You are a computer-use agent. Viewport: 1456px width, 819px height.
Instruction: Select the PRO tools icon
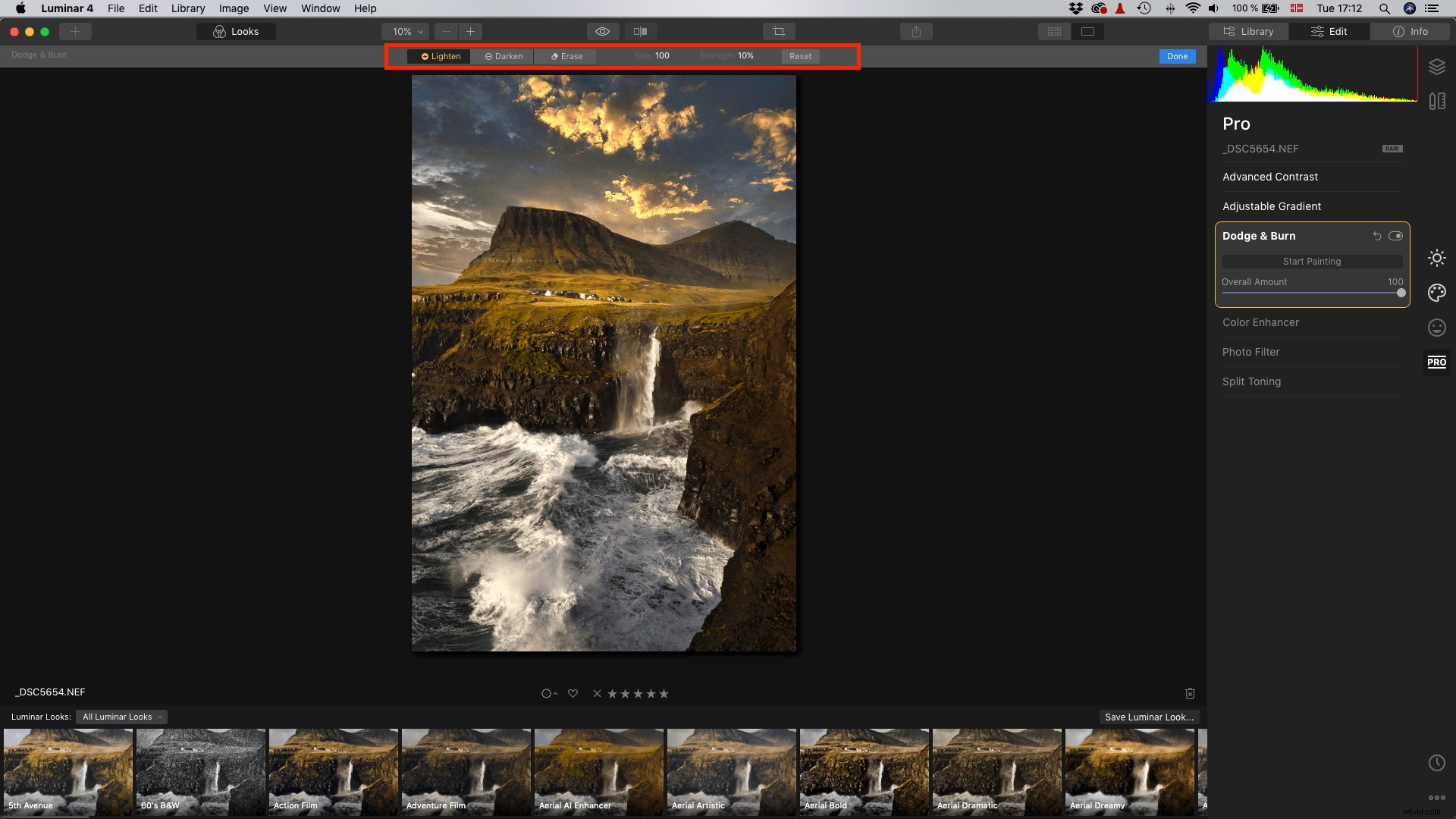pyautogui.click(x=1438, y=362)
